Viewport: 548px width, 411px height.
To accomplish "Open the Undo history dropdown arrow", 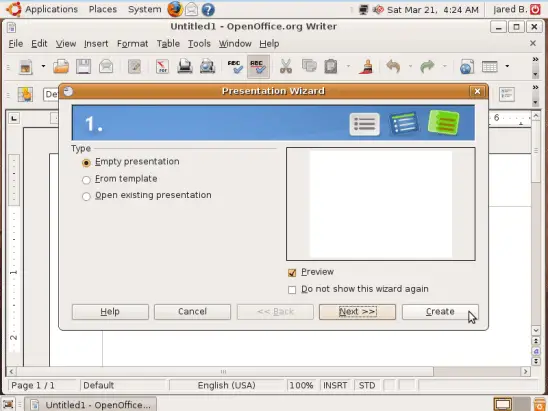I will point(410,66).
